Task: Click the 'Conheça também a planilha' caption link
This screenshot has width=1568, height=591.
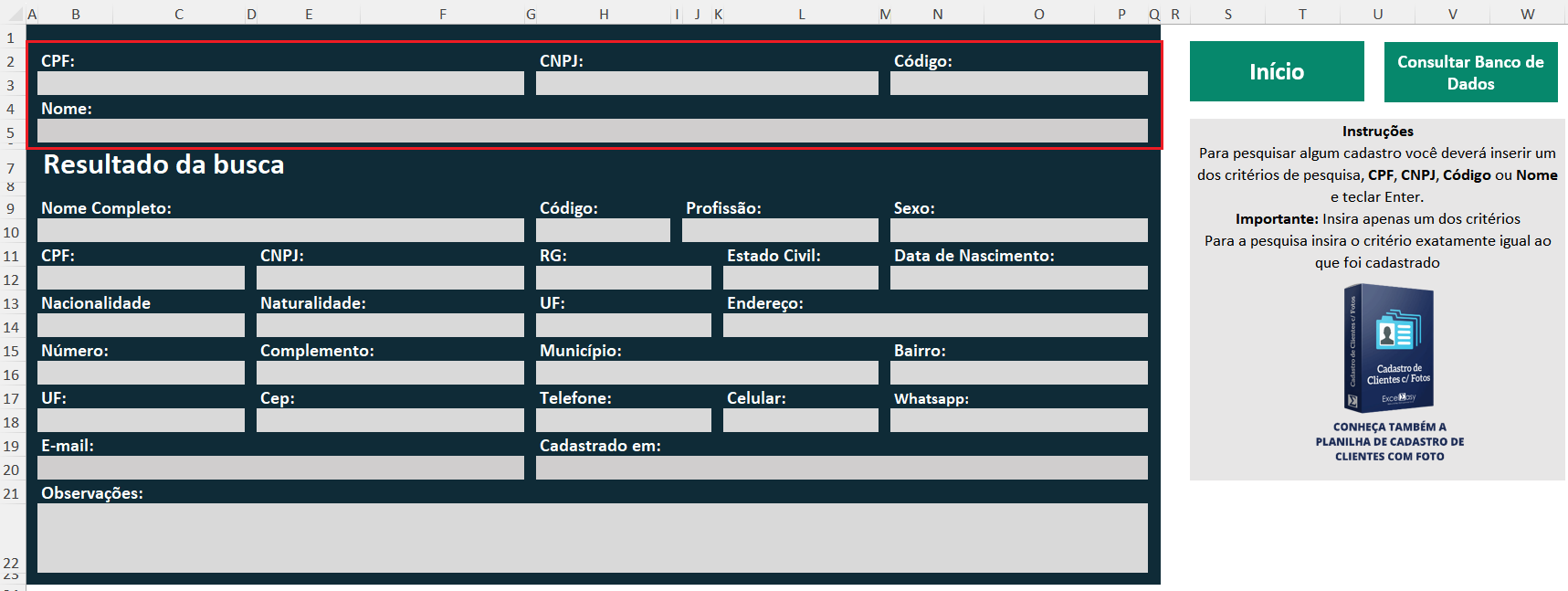Action: pyautogui.click(x=1389, y=441)
